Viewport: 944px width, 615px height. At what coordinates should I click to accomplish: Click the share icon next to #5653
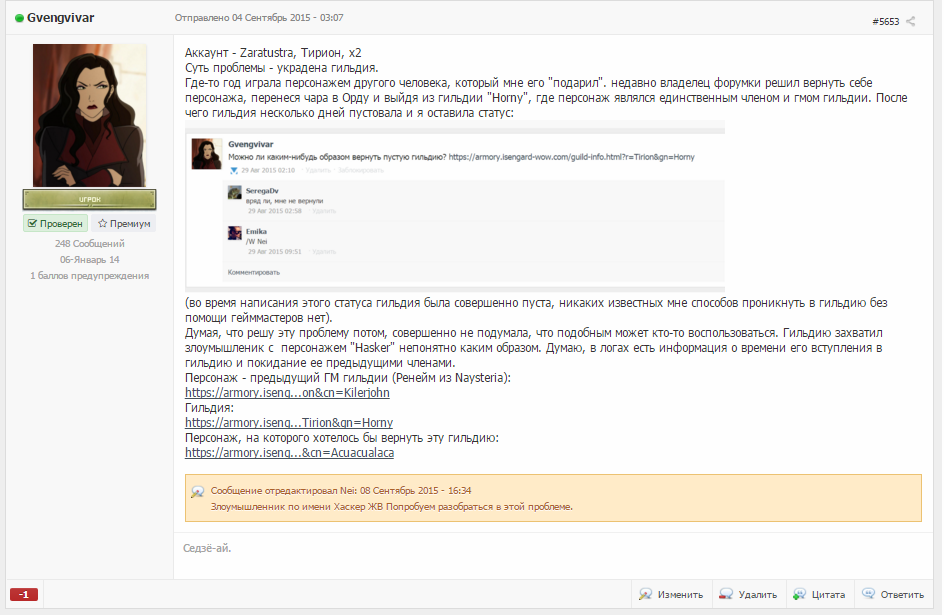point(910,21)
